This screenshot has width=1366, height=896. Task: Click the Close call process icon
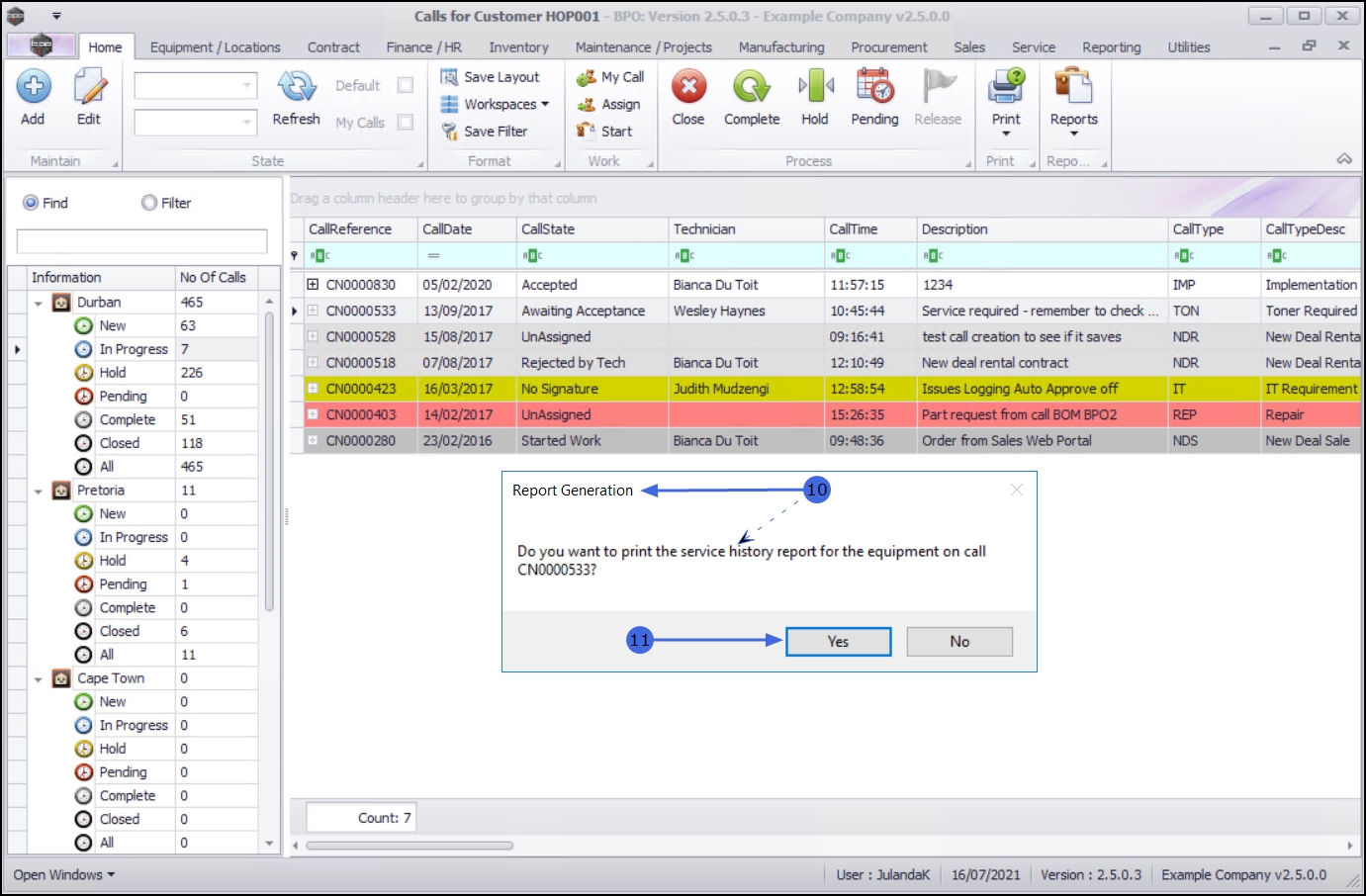click(x=688, y=87)
